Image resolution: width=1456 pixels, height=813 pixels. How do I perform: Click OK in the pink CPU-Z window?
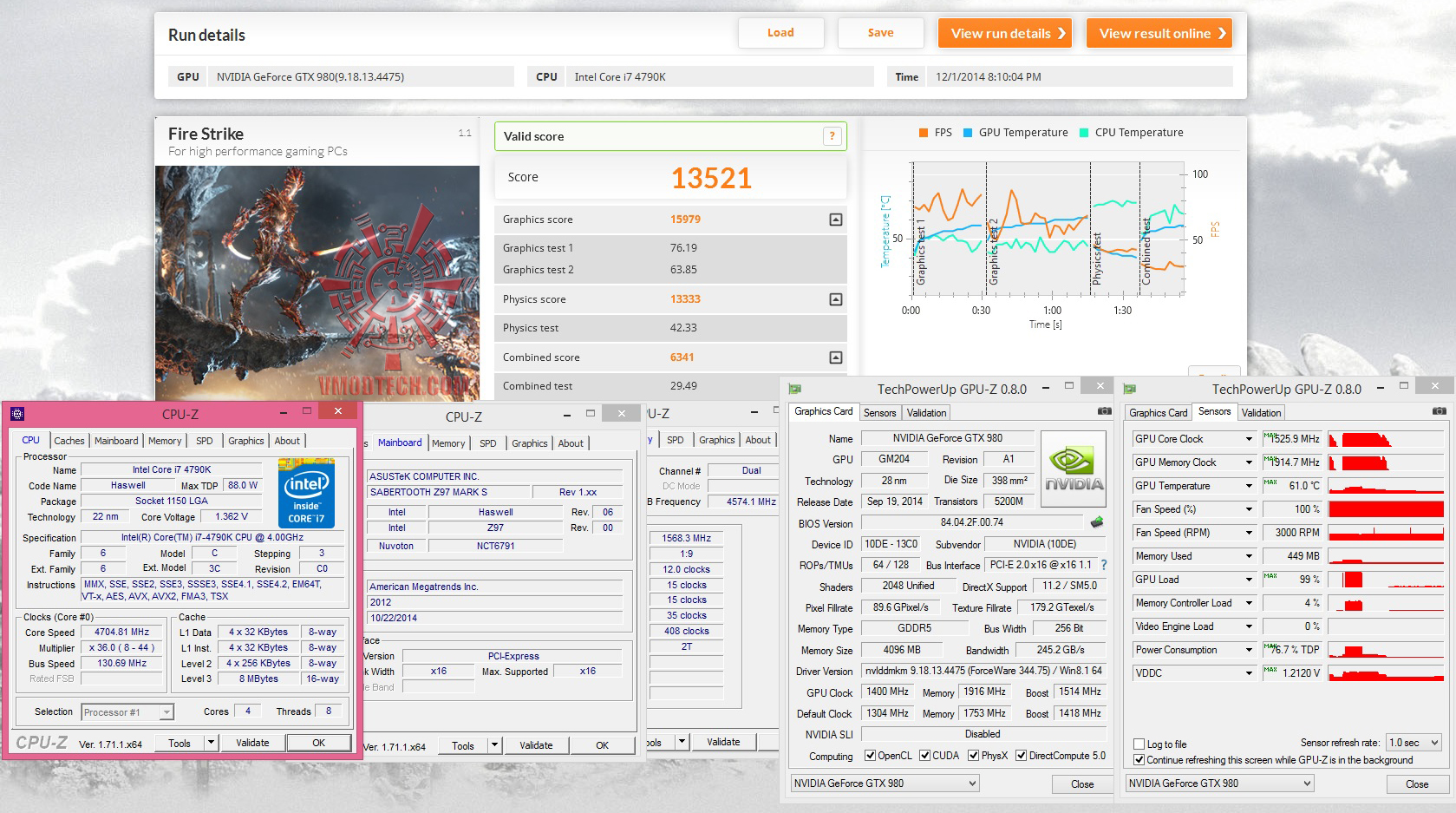[319, 743]
